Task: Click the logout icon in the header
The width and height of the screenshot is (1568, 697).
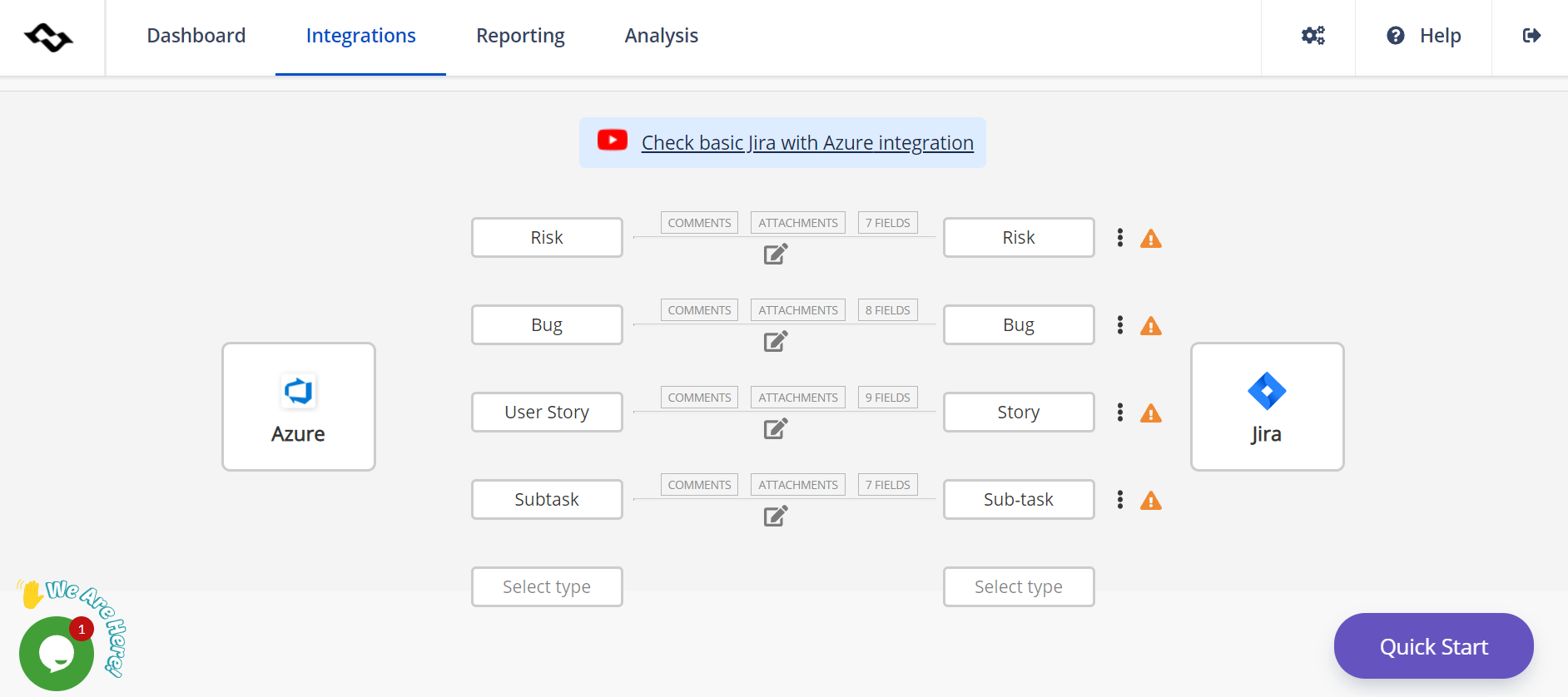Action: click(1531, 36)
